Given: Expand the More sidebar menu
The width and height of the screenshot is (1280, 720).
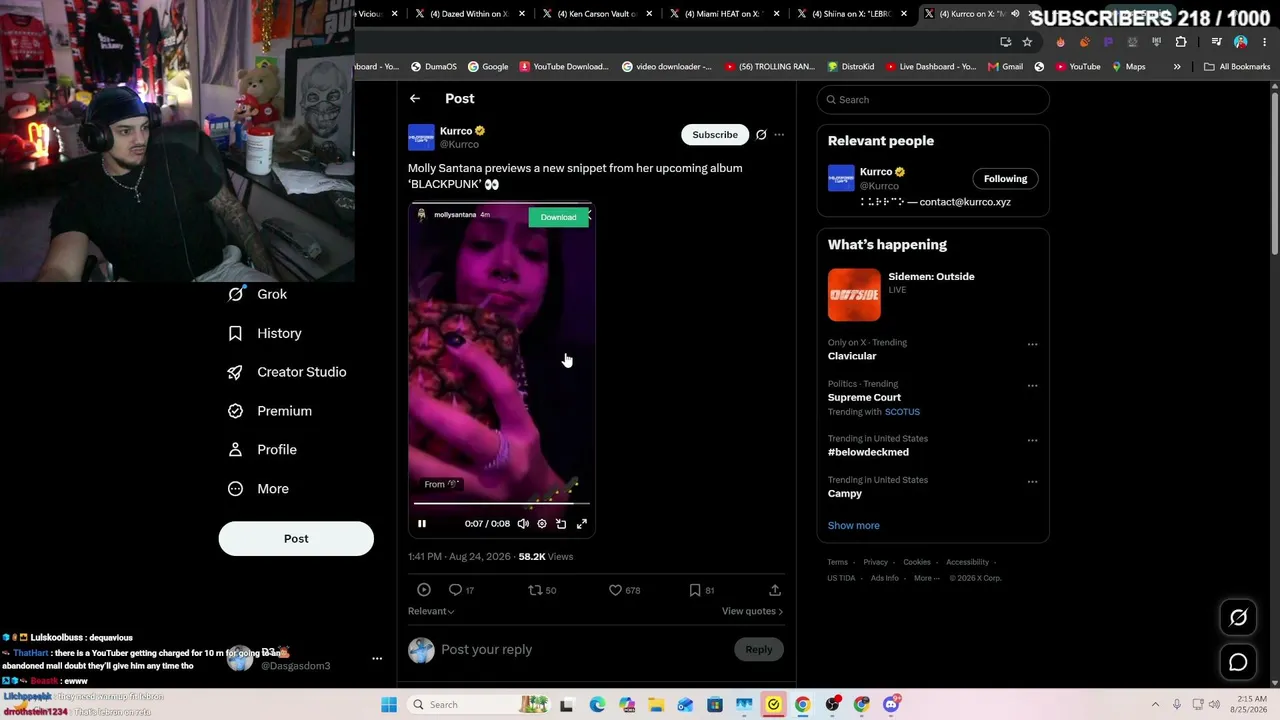Looking at the screenshot, I should 258,489.
